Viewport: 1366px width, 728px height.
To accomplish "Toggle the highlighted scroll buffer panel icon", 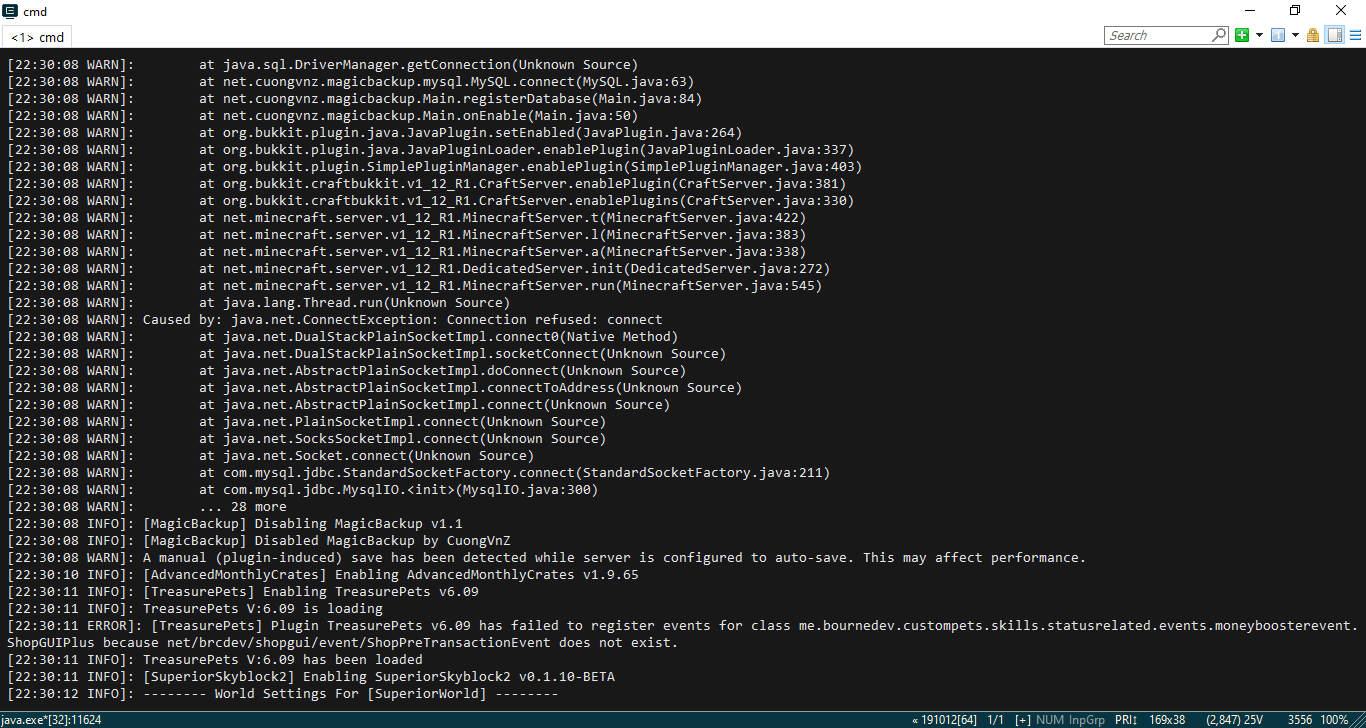I will tap(1334, 35).
